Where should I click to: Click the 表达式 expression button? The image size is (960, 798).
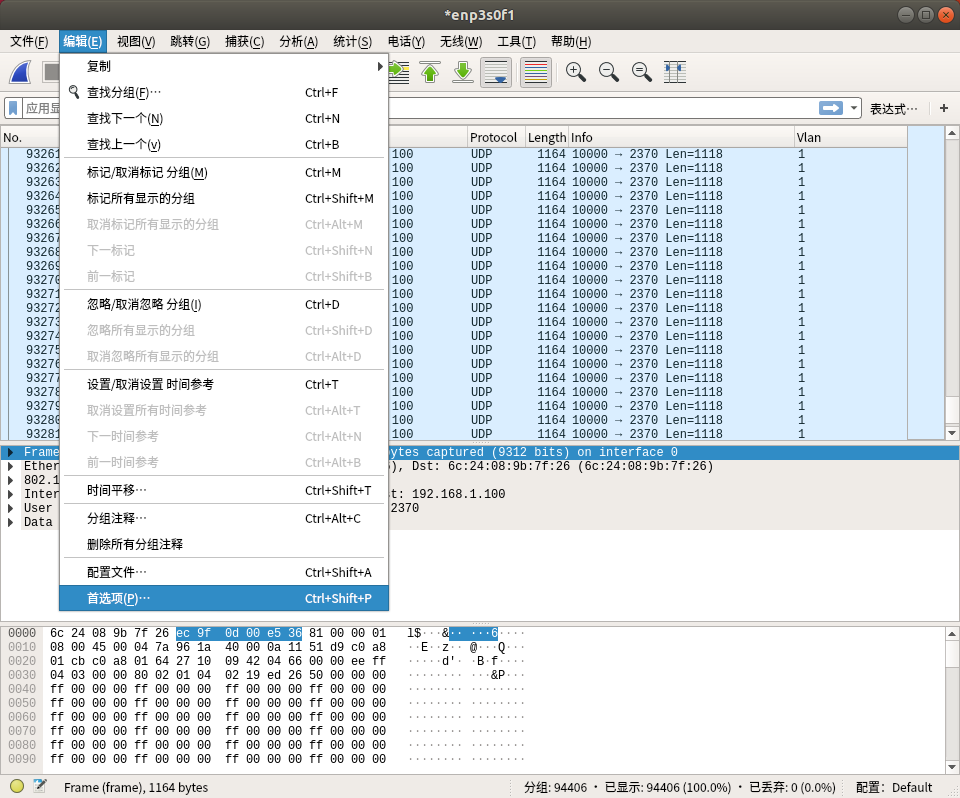893,108
